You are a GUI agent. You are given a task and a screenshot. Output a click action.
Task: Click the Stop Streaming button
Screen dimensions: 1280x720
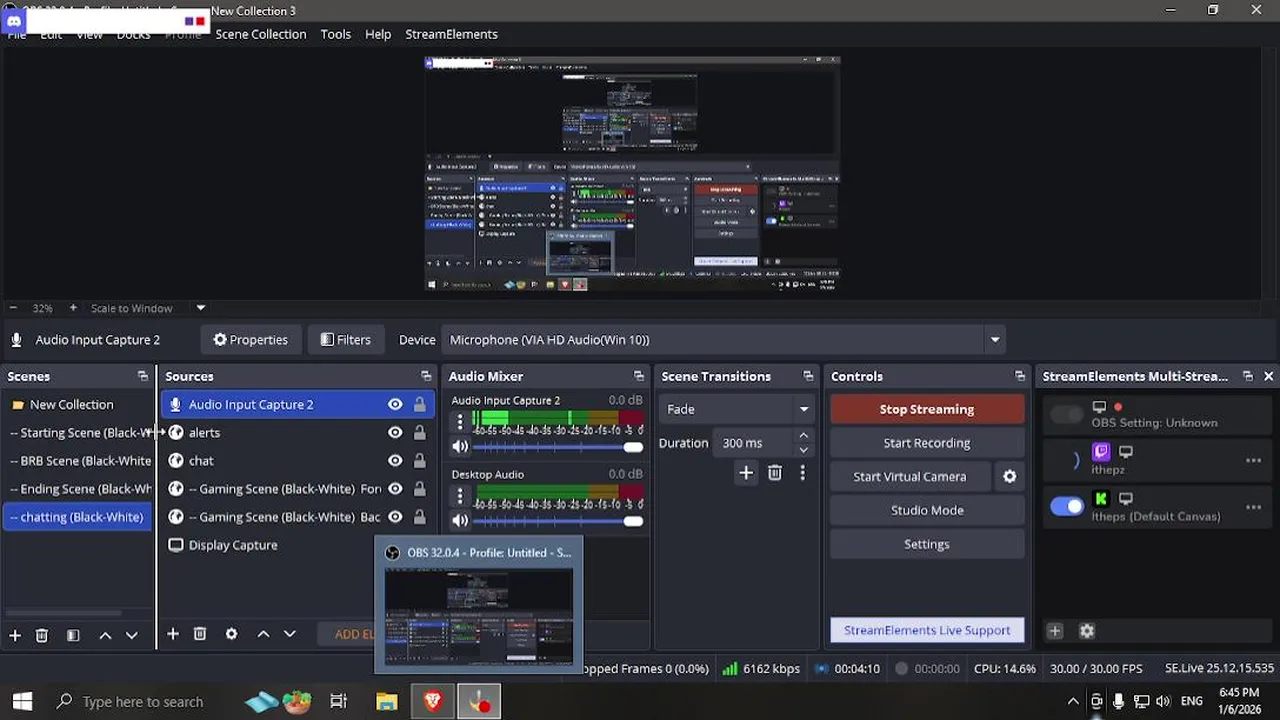pyautogui.click(x=927, y=409)
